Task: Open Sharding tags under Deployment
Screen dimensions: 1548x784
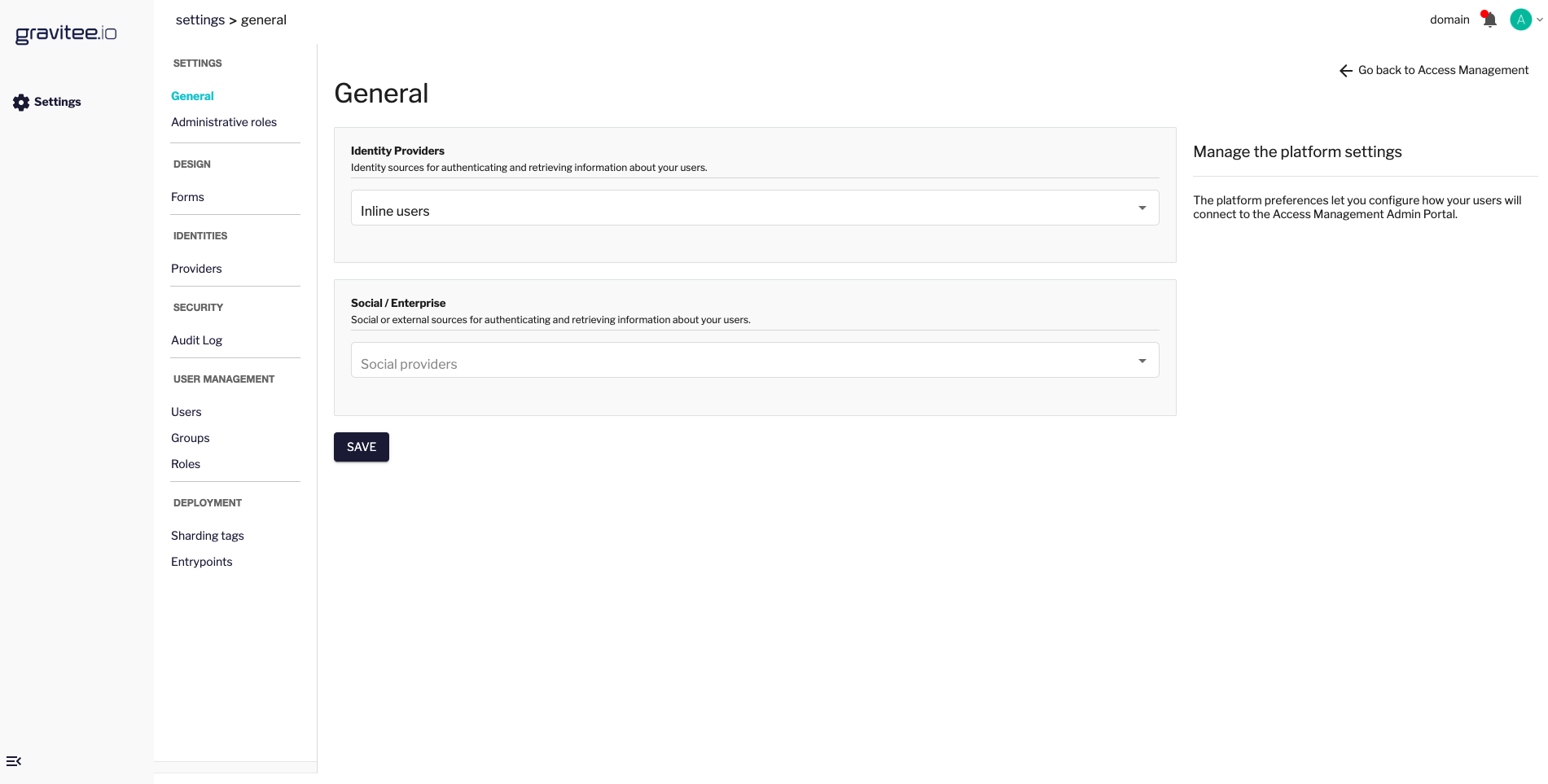Action: tap(208, 536)
